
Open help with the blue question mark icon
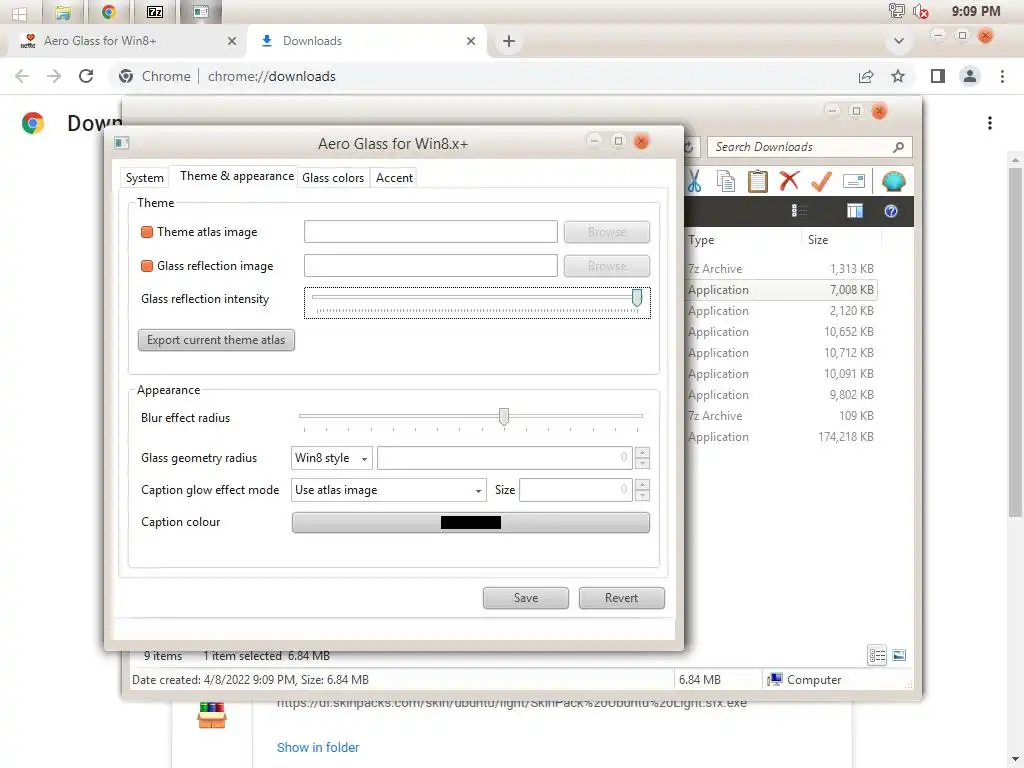pyautogui.click(x=891, y=211)
